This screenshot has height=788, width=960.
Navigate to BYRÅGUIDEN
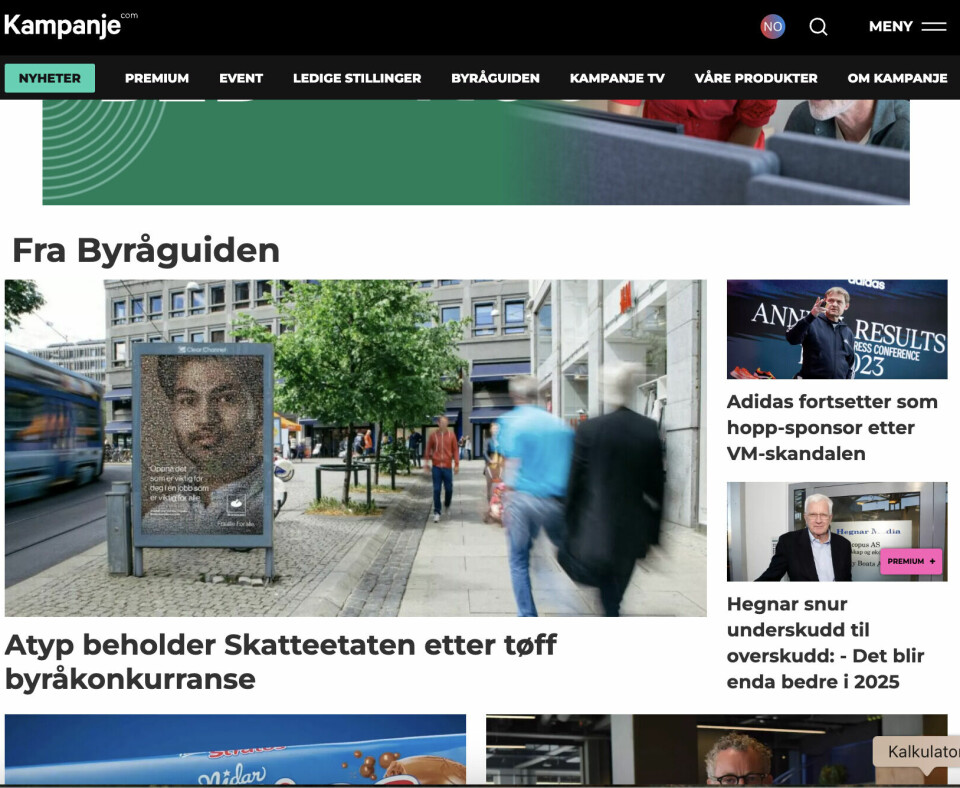tap(495, 78)
